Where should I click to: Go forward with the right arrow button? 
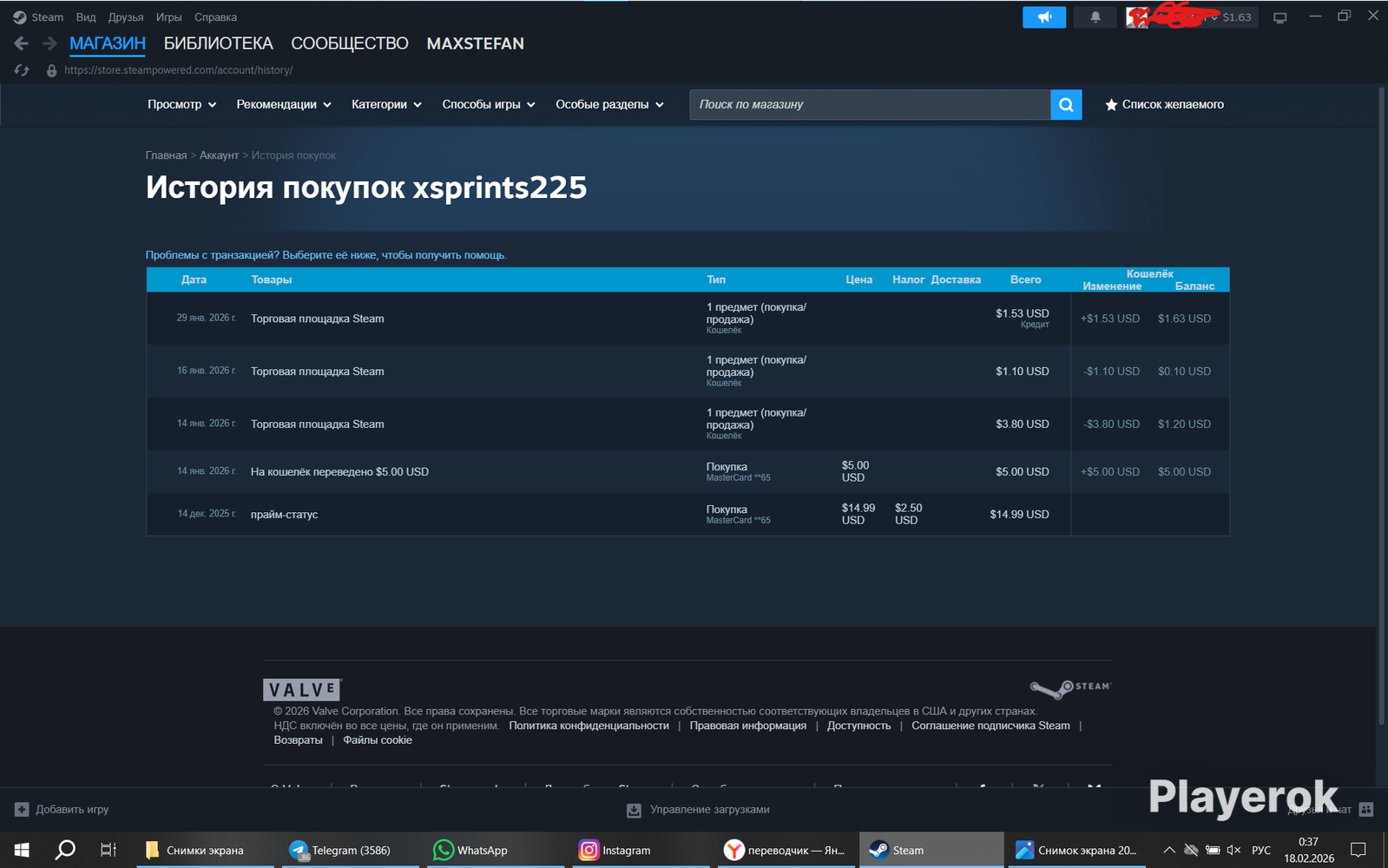tap(49, 43)
